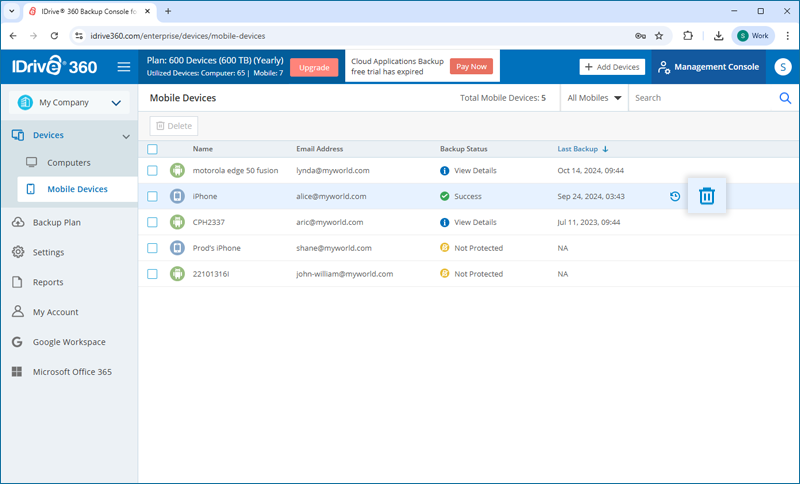This screenshot has height=484, width=800.
Task: Collapse the Devices section in sidebar
Action: (126, 136)
